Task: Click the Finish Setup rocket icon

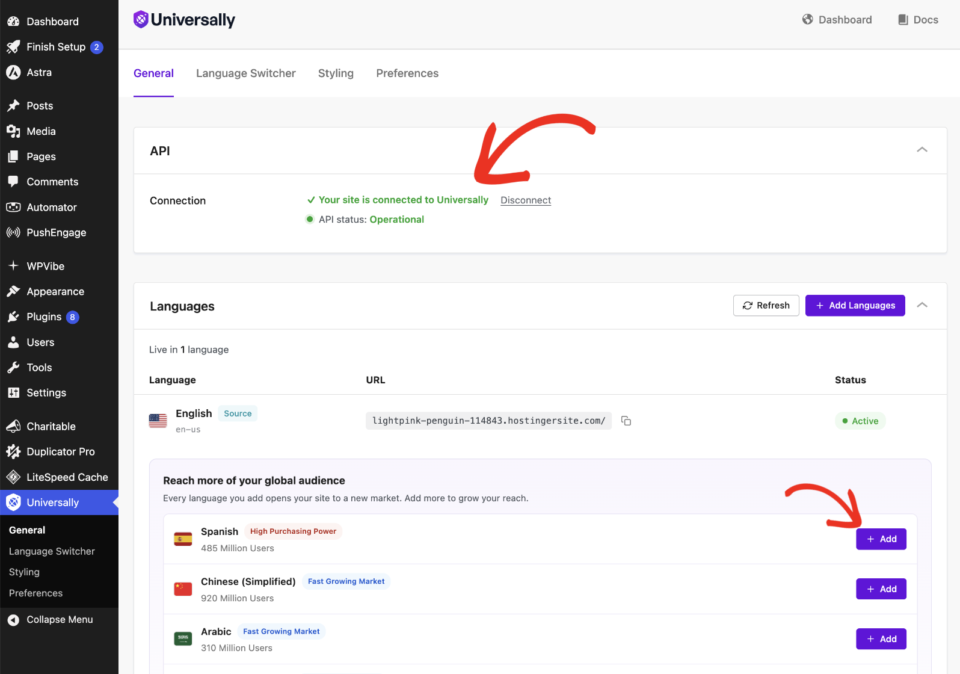Action: (x=13, y=47)
